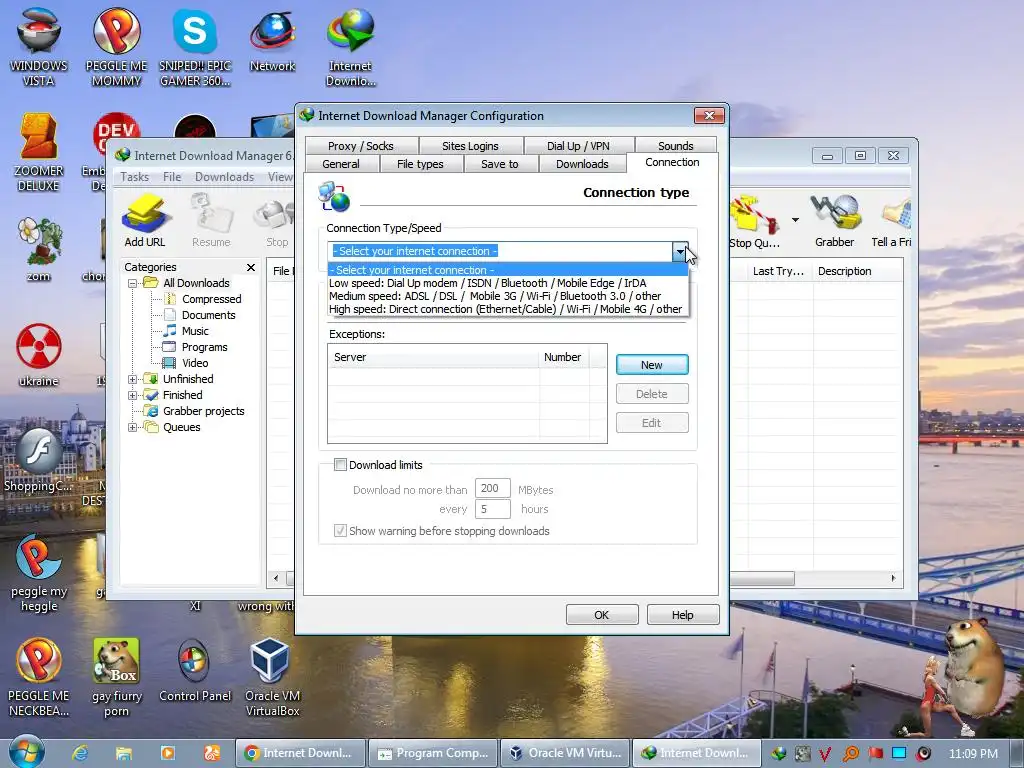This screenshot has height=768, width=1024.
Task: Open the ShoppingC... Flash desktop icon
Action: [39, 460]
